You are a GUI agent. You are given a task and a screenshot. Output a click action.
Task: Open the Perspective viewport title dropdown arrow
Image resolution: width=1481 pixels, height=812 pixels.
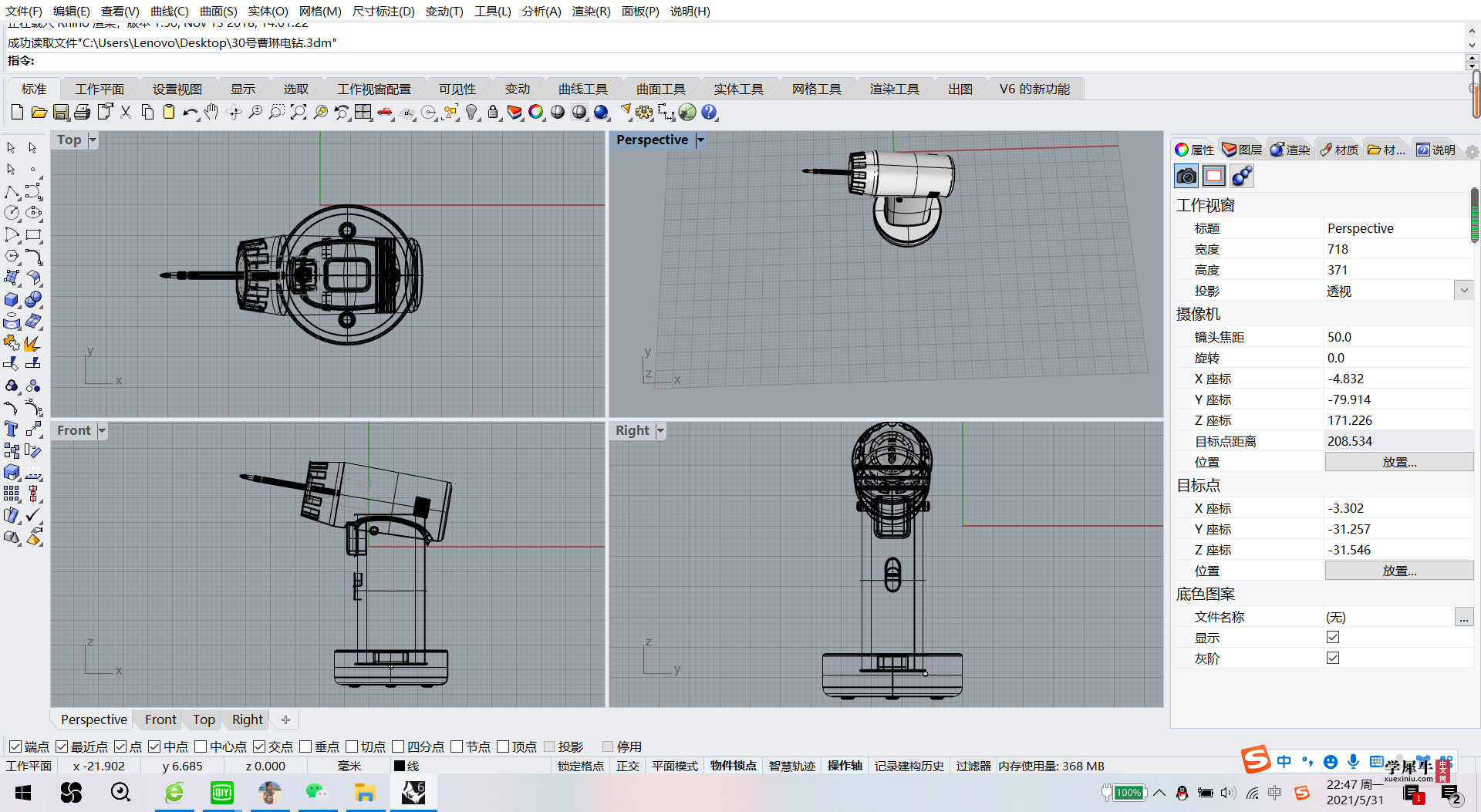(x=700, y=140)
